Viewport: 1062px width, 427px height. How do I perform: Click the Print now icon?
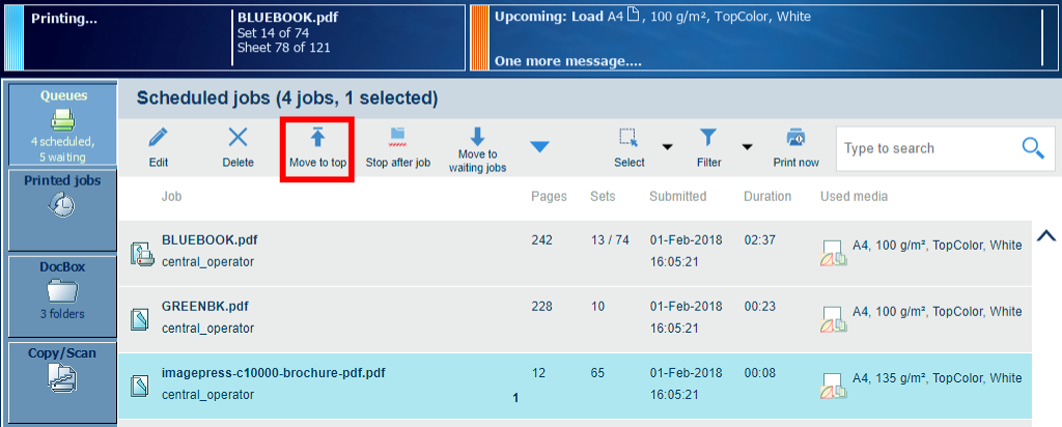(796, 138)
